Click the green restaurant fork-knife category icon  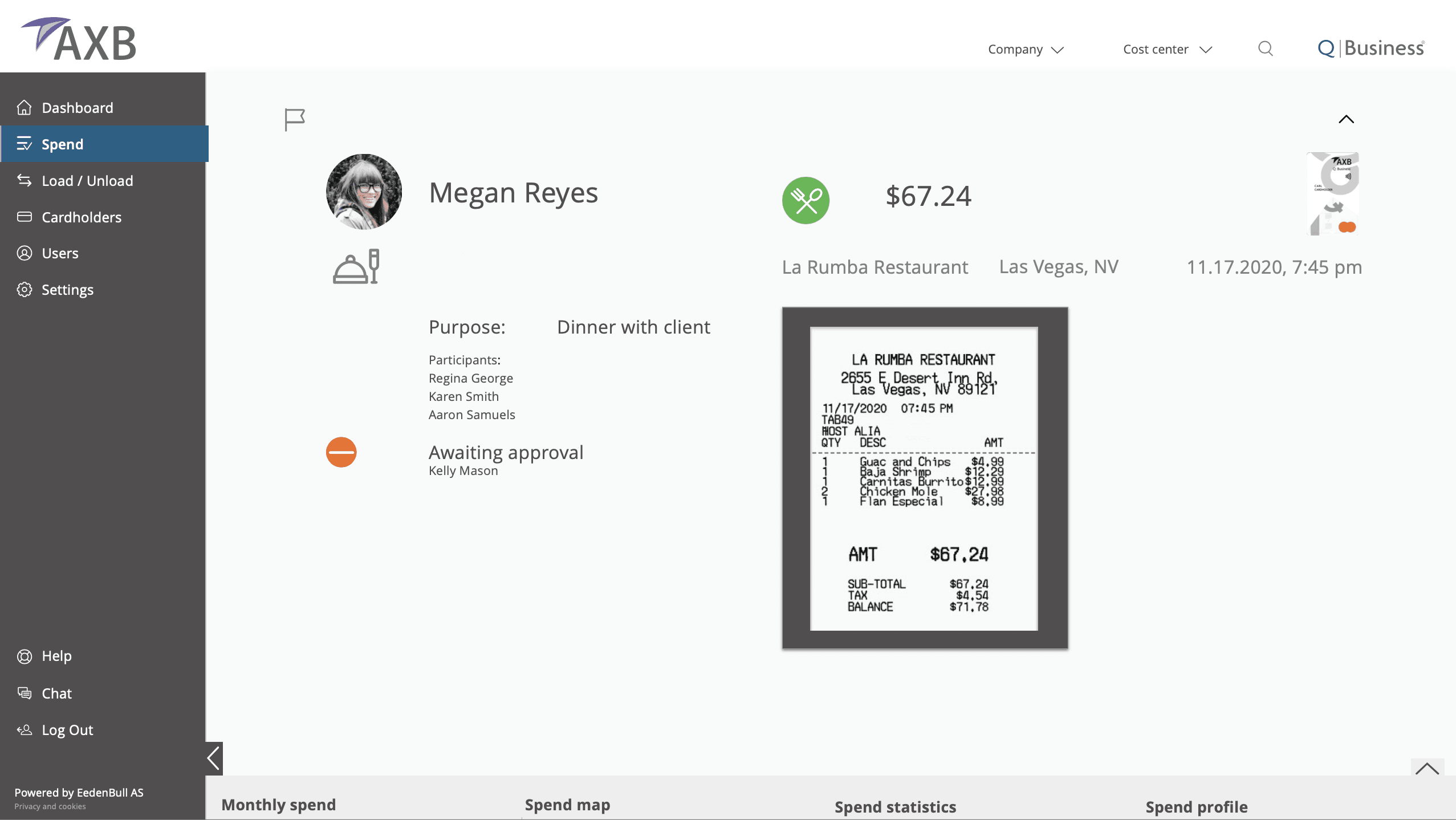coord(806,200)
